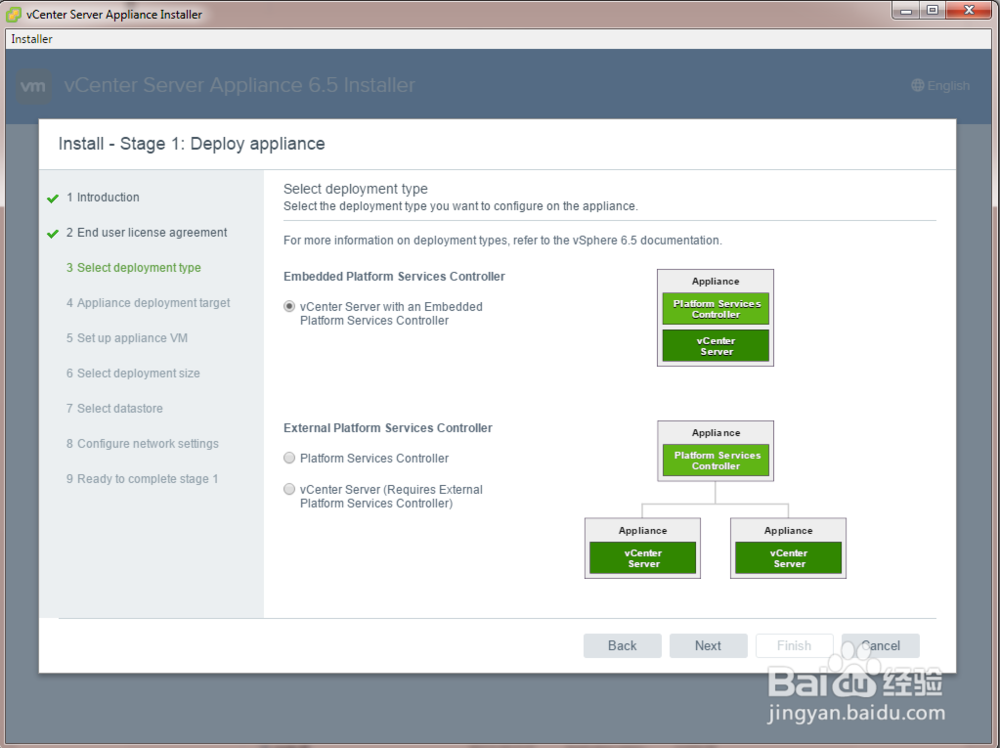This screenshot has width=1000, height=748.
Task: Open step 4 Appliance deployment target
Action: coord(148,303)
